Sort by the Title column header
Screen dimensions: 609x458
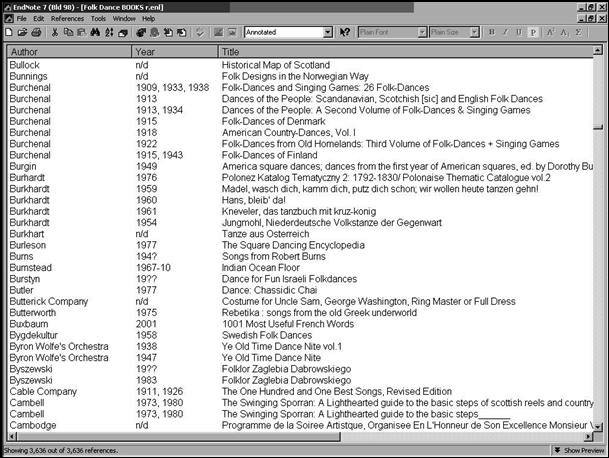pyautogui.click(x=405, y=52)
